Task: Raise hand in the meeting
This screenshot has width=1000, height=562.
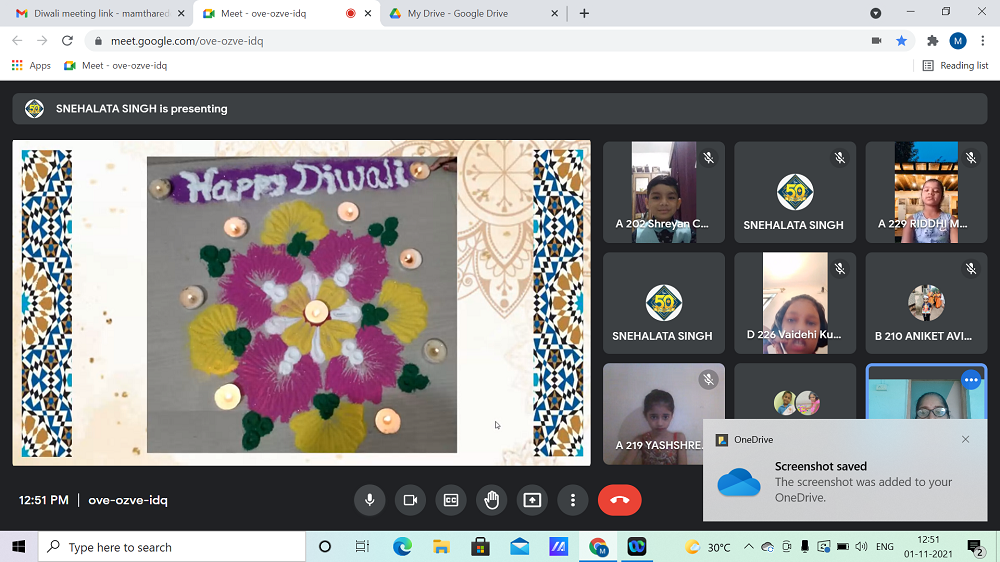Action: 491,500
